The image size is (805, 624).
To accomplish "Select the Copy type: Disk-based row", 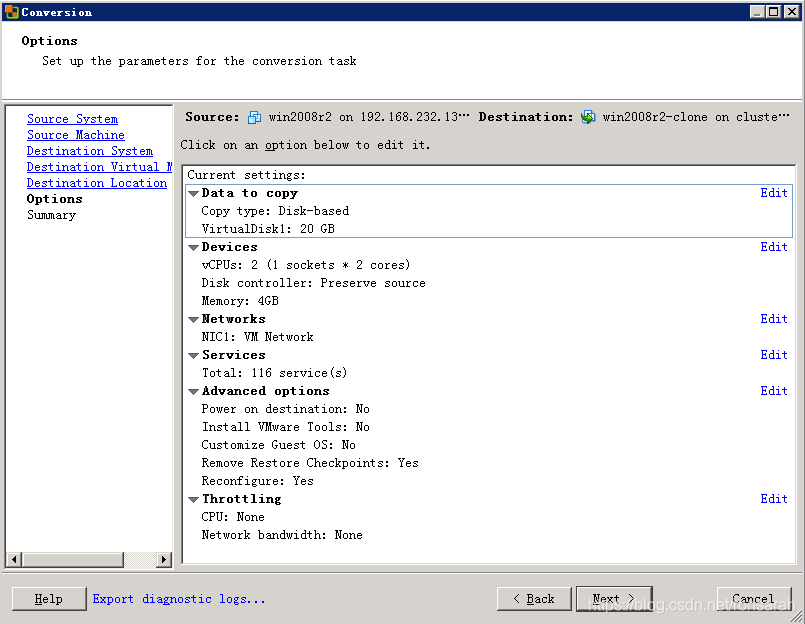I will coord(275,211).
